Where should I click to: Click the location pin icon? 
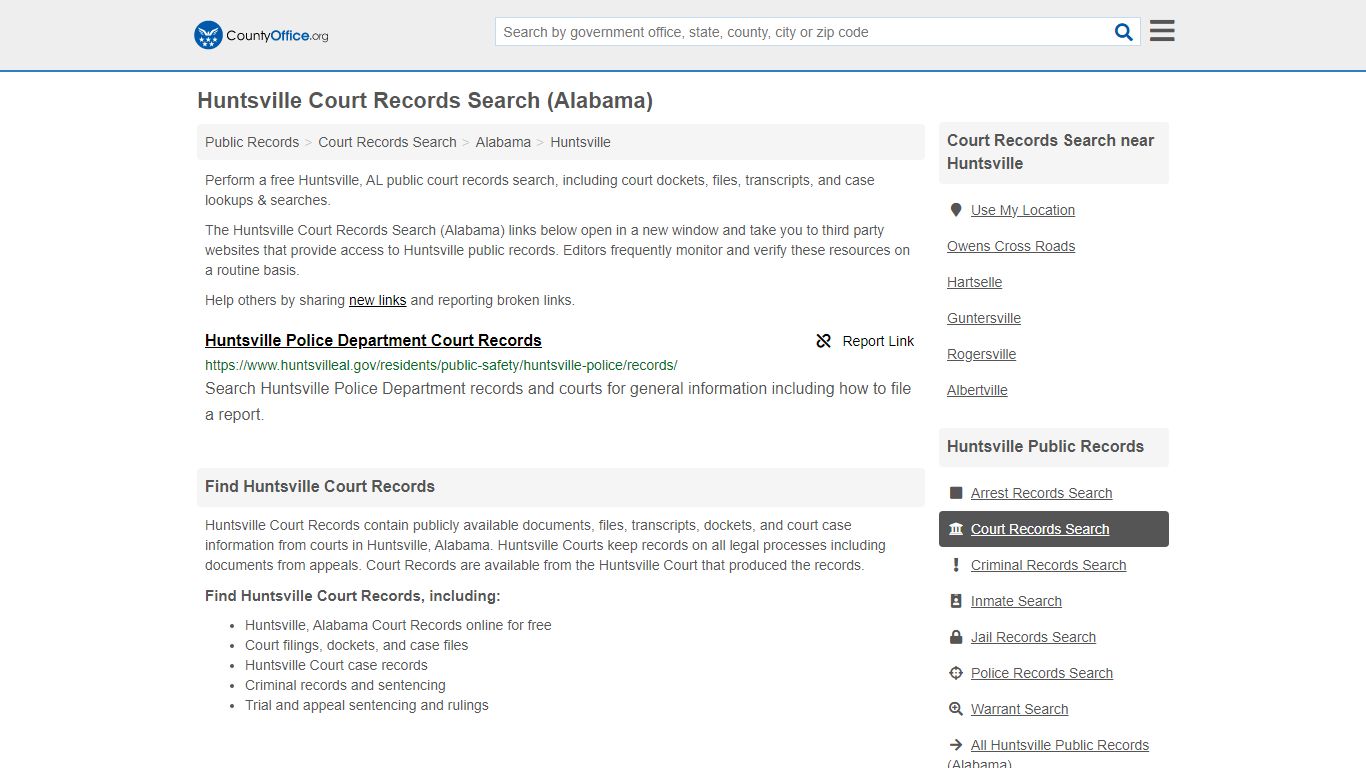coord(956,210)
